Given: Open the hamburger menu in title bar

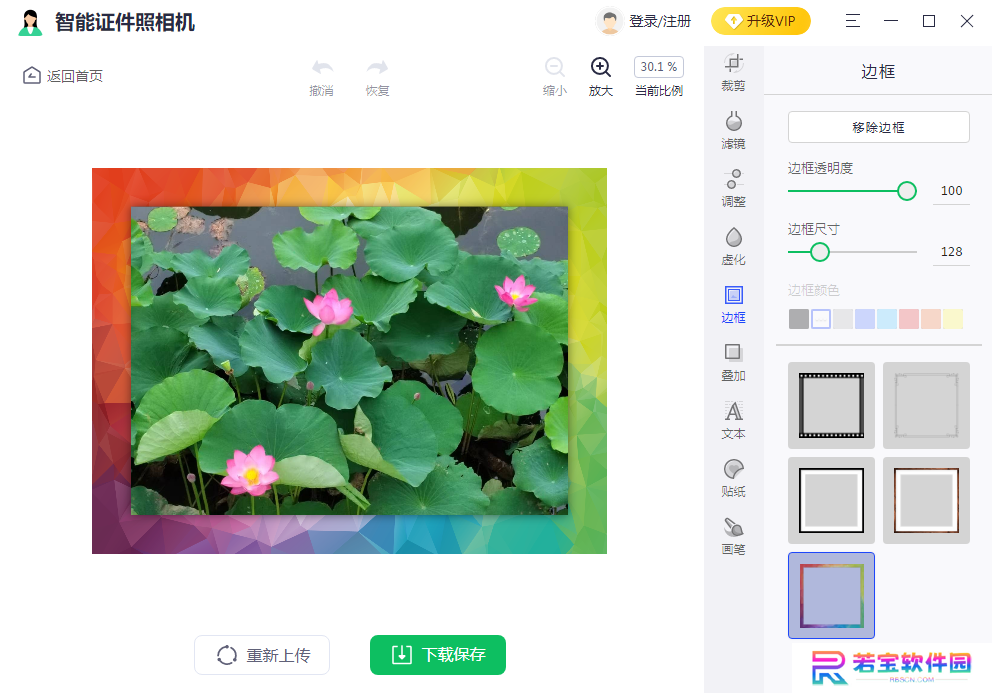Looking at the screenshot, I should point(853,22).
